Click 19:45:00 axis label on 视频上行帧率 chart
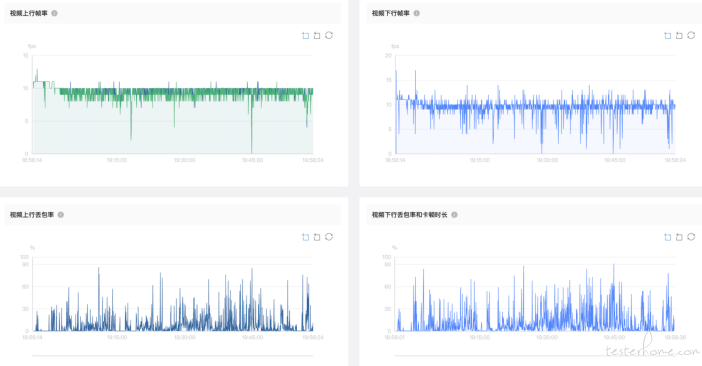The width and height of the screenshot is (702, 366). pyautogui.click(x=253, y=160)
